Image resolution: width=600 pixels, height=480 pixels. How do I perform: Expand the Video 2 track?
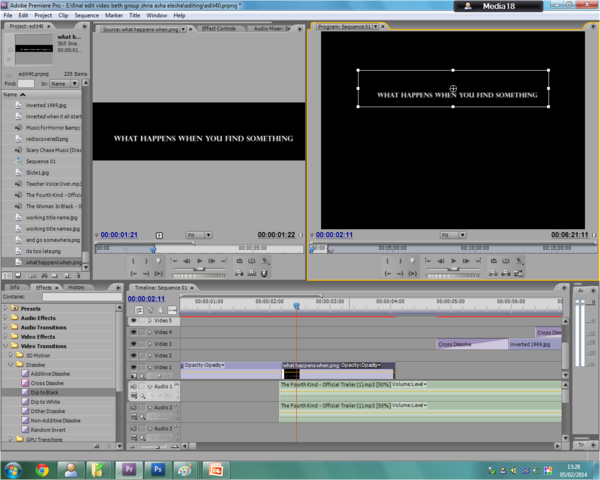[x=150, y=356]
